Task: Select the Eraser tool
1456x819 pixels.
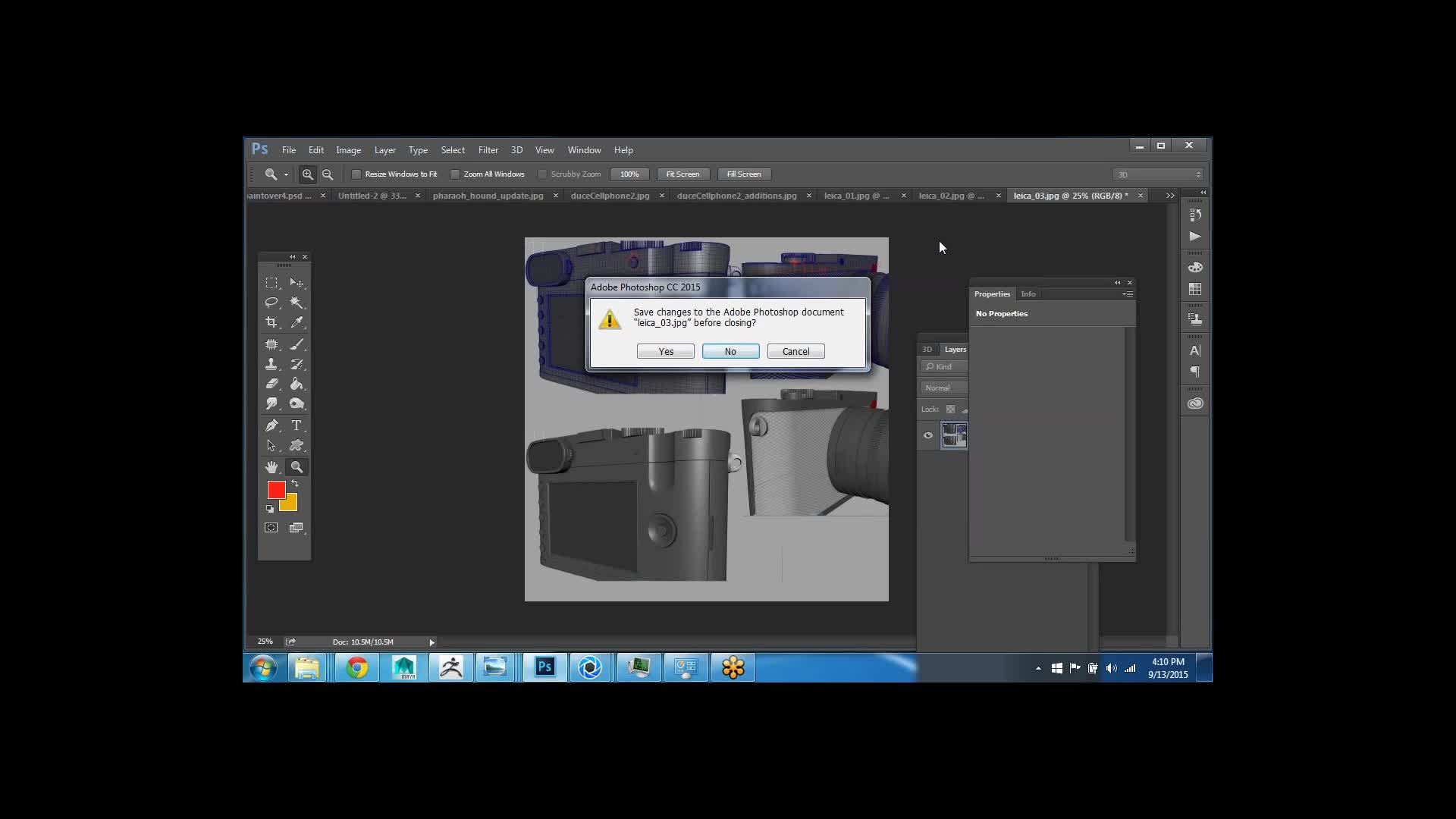Action: pyautogui.click(x=271, y=384)
